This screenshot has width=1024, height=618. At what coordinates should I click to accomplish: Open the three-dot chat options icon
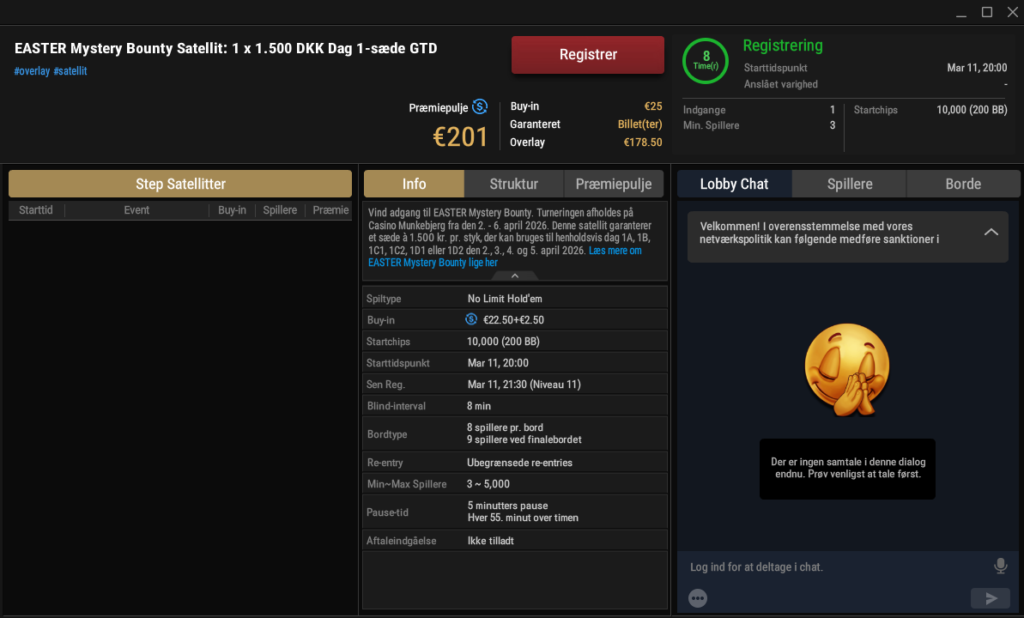point(698,598)
